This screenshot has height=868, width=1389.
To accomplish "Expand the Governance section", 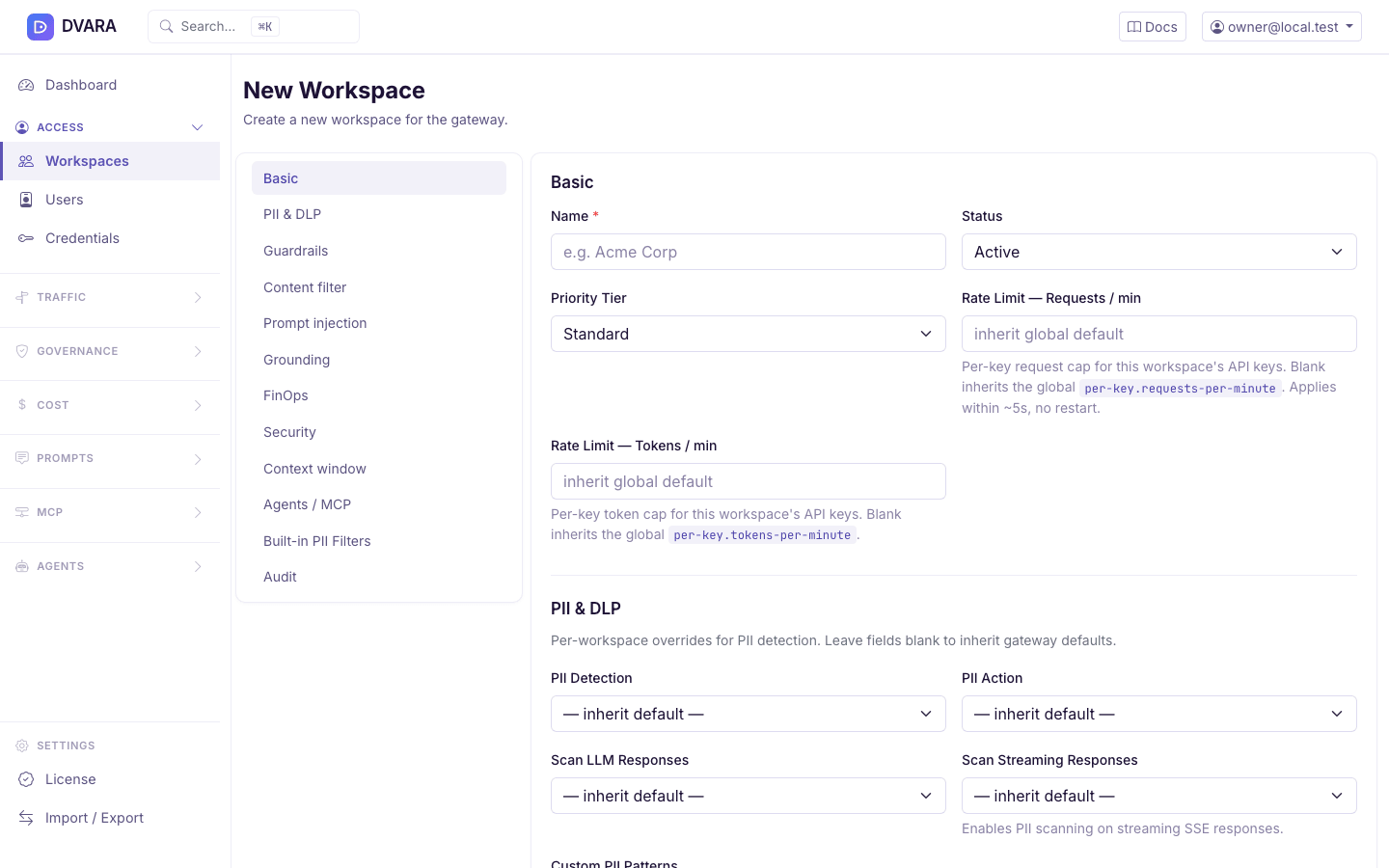I will [110, 351].
